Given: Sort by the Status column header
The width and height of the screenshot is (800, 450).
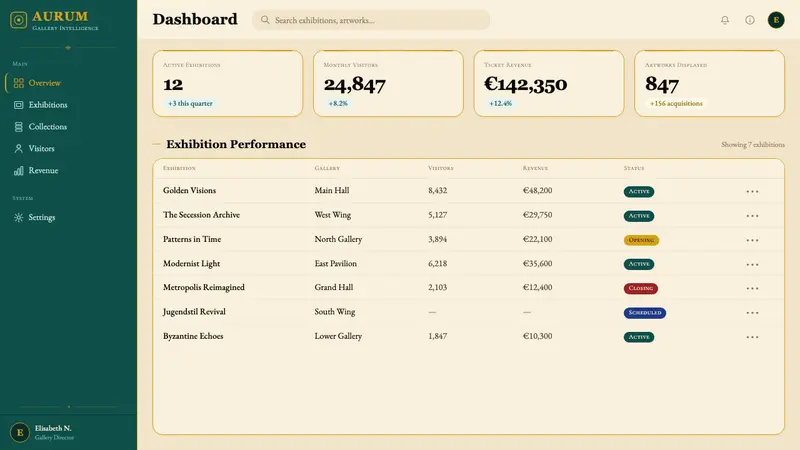Looking at the screenshot, I should (634, 168).
